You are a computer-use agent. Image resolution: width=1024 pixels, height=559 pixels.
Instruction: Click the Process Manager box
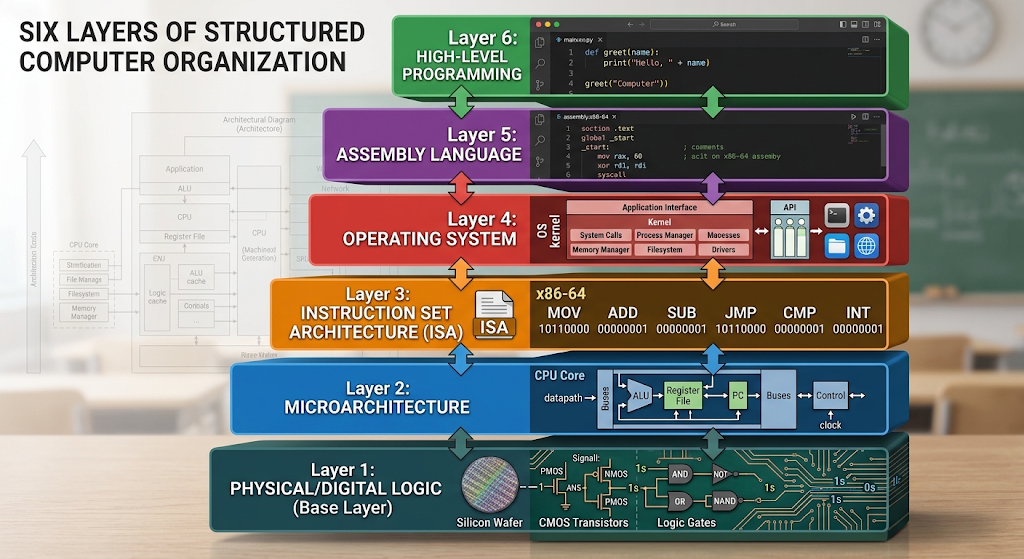click(x=665, y=235)
